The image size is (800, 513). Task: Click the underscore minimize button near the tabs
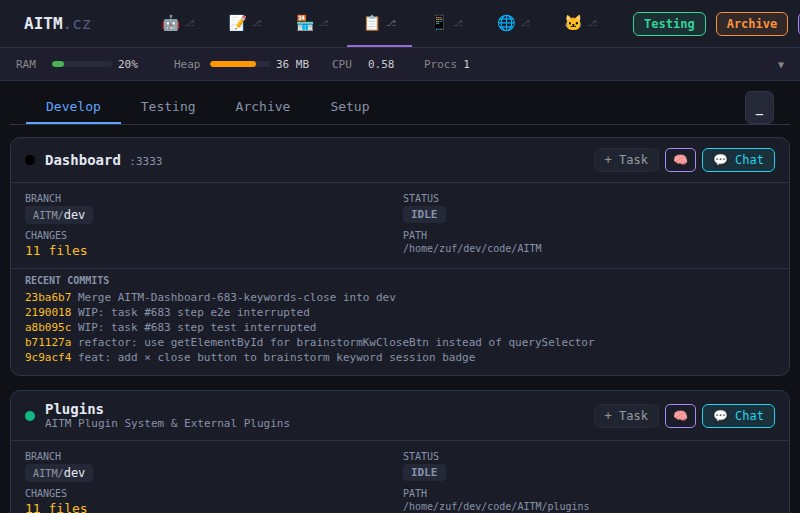coord(759,108)
